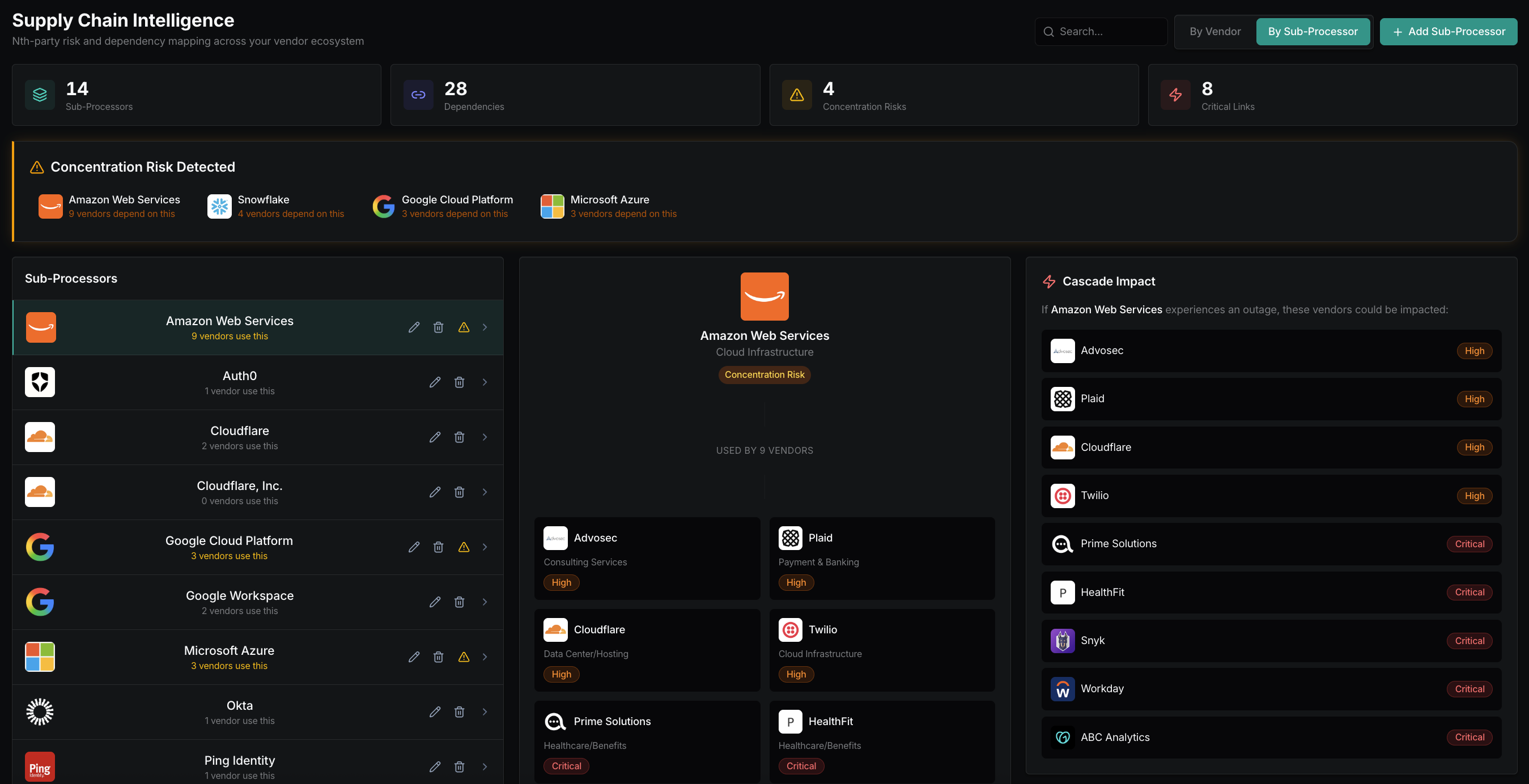Click Prime Solutions' Critical badge in Cascade Impact
Viewport: 1529px width, 784px height.
point(1469,544)
